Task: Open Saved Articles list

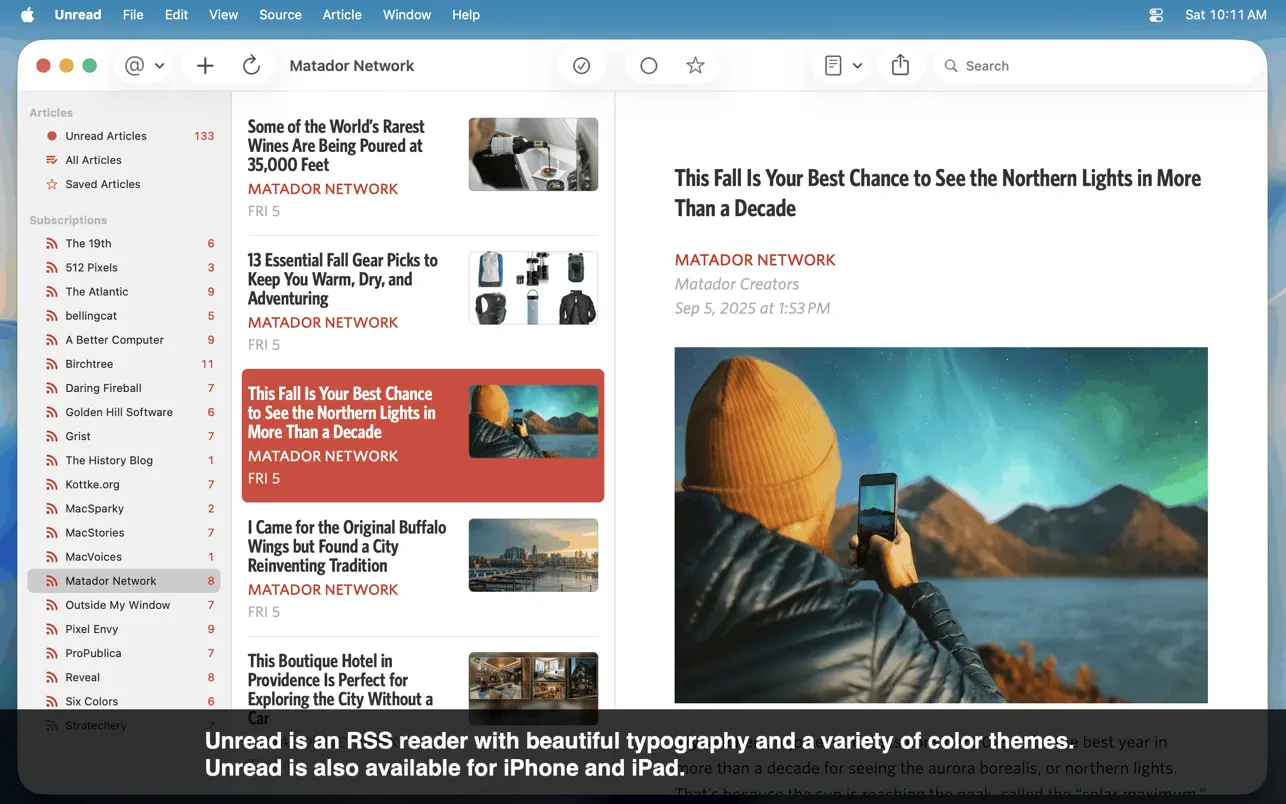Action: [x=124, y=184]
